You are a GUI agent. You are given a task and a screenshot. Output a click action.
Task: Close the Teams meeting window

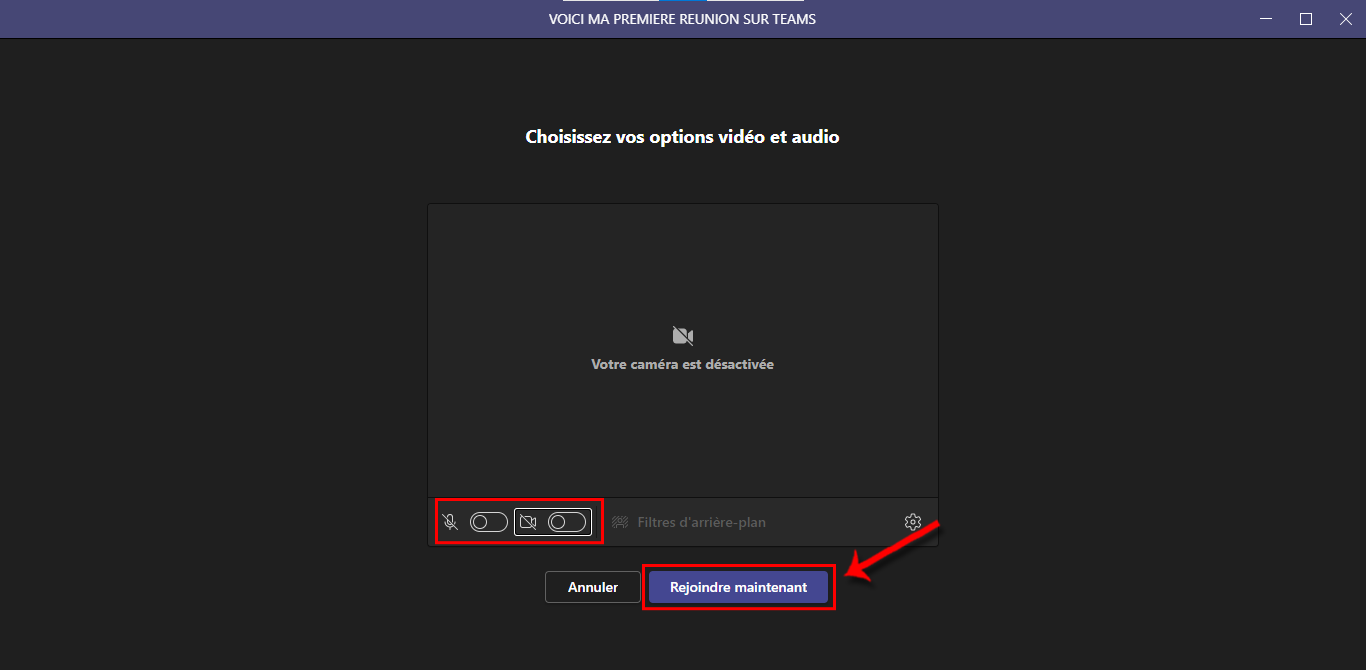click(1346, 19)
